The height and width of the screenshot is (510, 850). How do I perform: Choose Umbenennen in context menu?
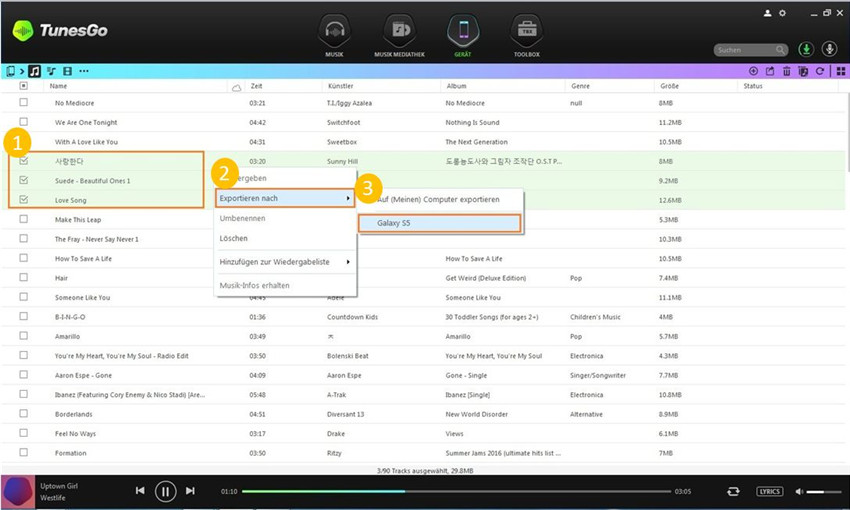242,218
